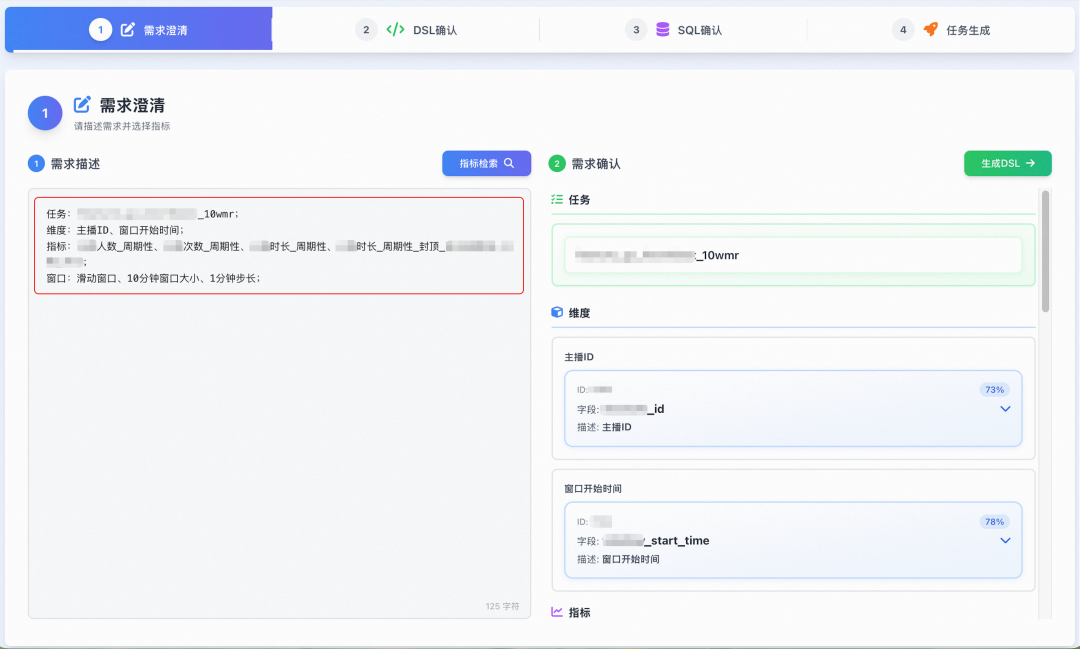
Task: Click the edit icon in 需求澄清 step tab
Action: pos(127,30)
